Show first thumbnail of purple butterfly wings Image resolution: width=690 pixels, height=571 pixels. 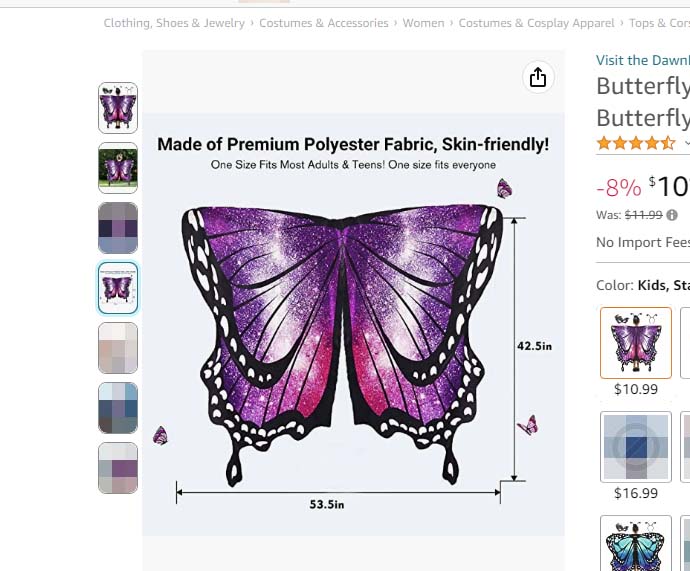click(x=118, y=108)
